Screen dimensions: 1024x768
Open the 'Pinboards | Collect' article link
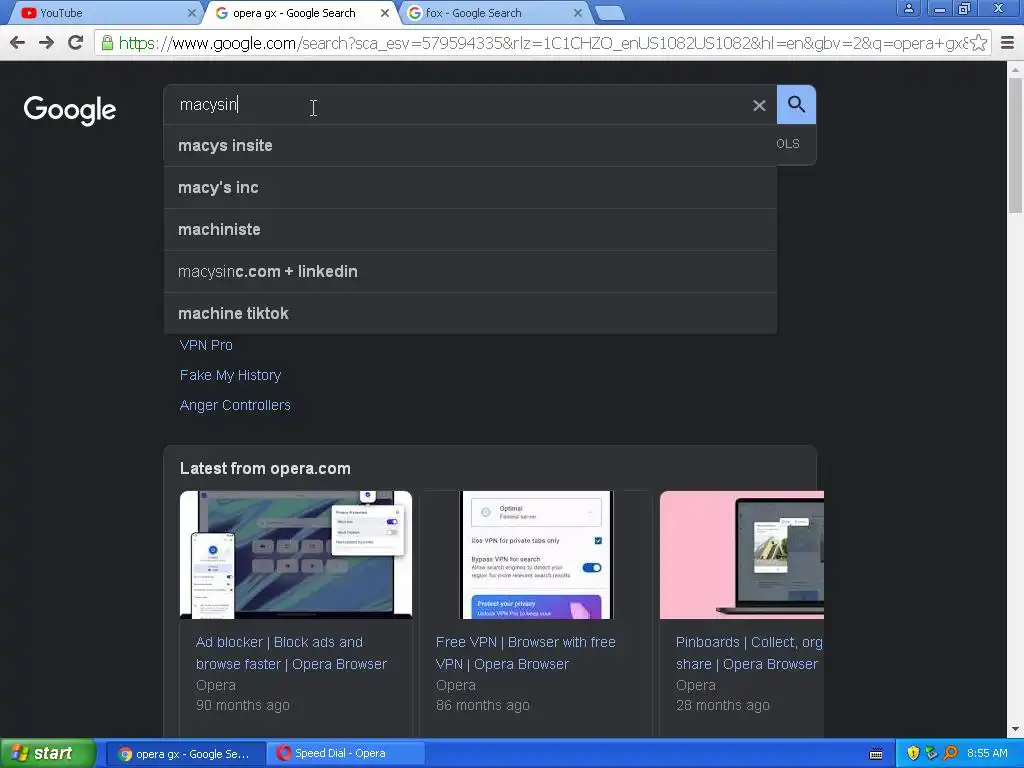748,653
